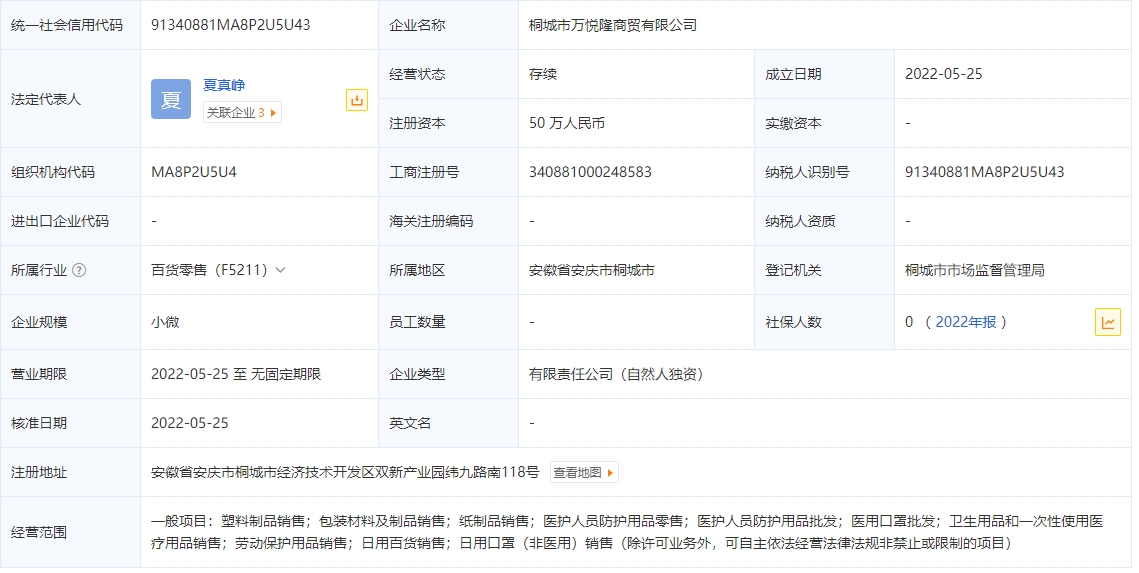This screenshot has height=573, width=1139.
Task: Click company type 有限责任公司（自然人独资）
Action: [616, 374]
